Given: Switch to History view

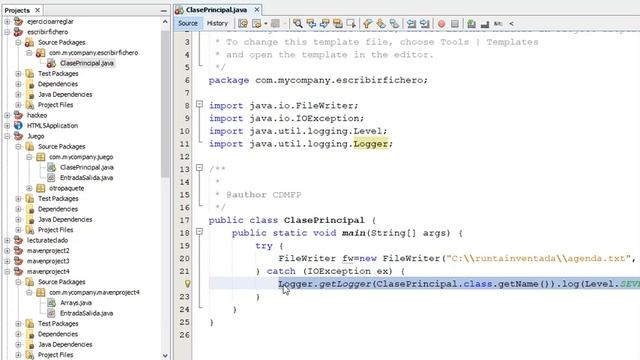Looking at the screenshot, I should (217, 23).
